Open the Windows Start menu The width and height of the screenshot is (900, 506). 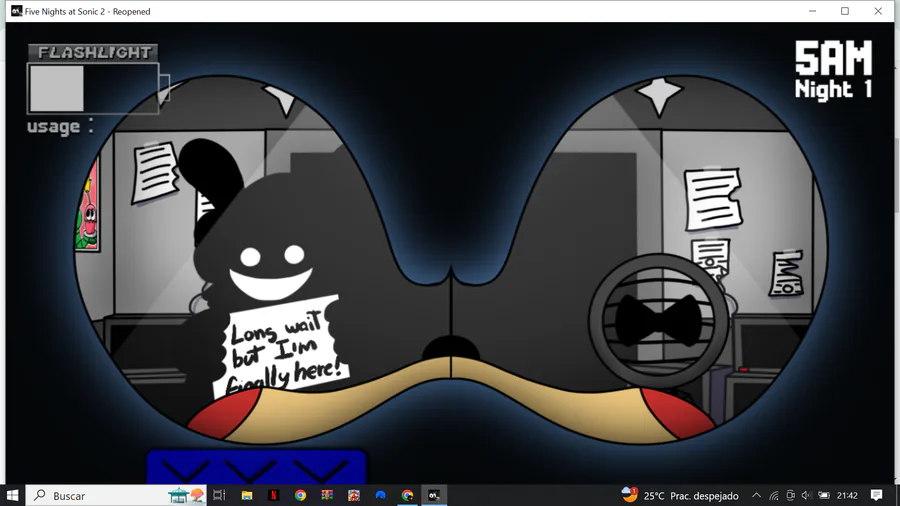click(x=13, y=495)
